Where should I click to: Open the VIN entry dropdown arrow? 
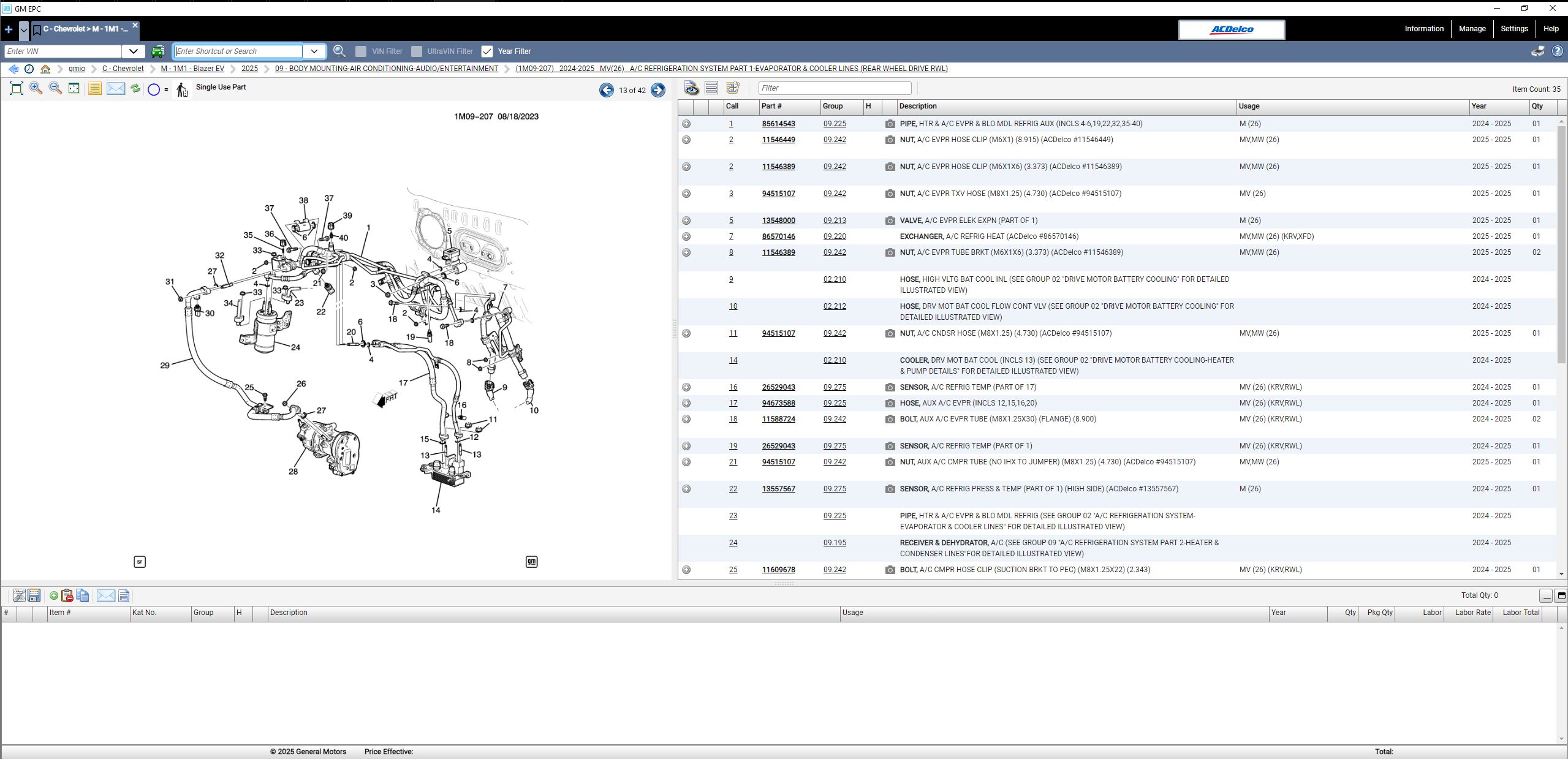[133, 51]
